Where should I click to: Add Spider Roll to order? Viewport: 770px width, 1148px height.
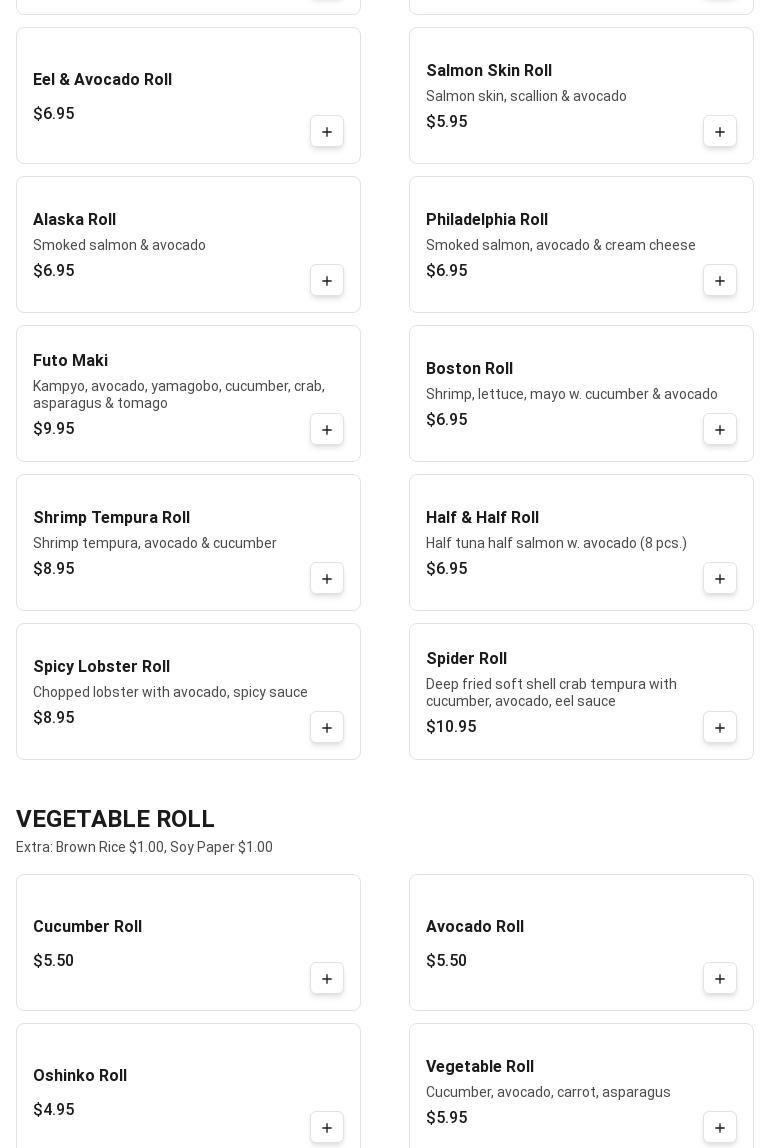(720, 728)
